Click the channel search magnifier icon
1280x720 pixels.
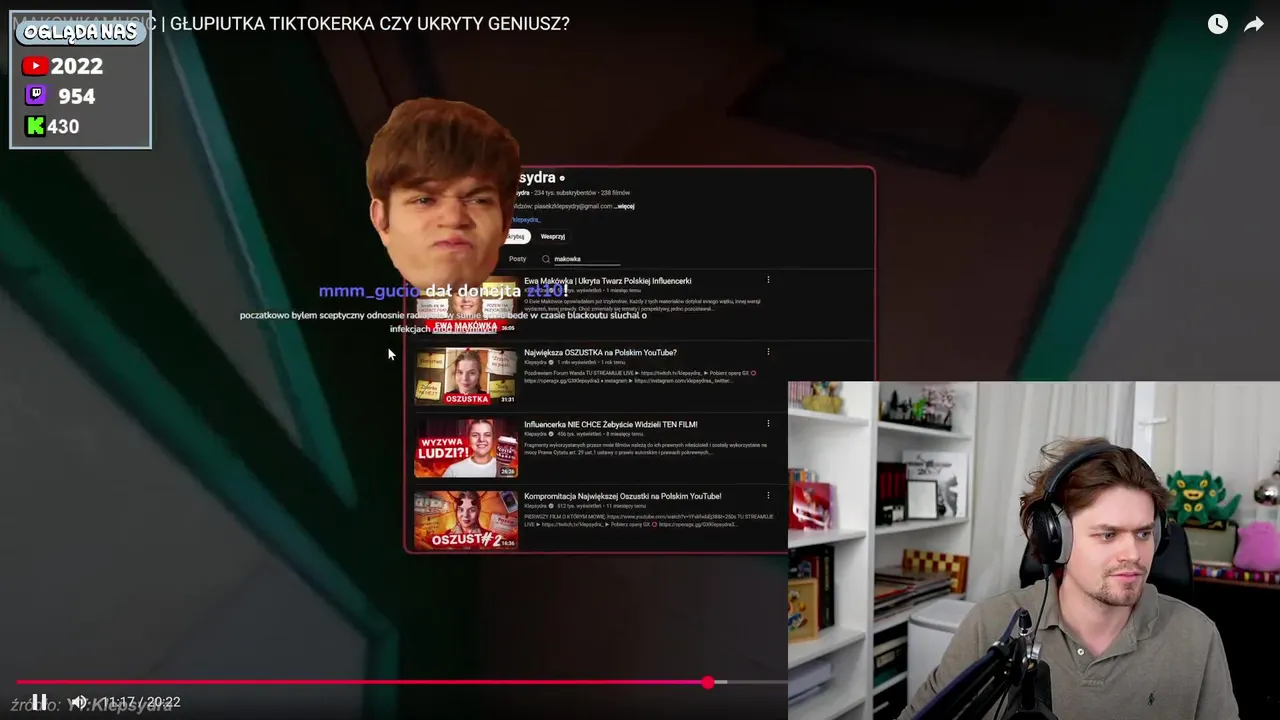(546, 259)
